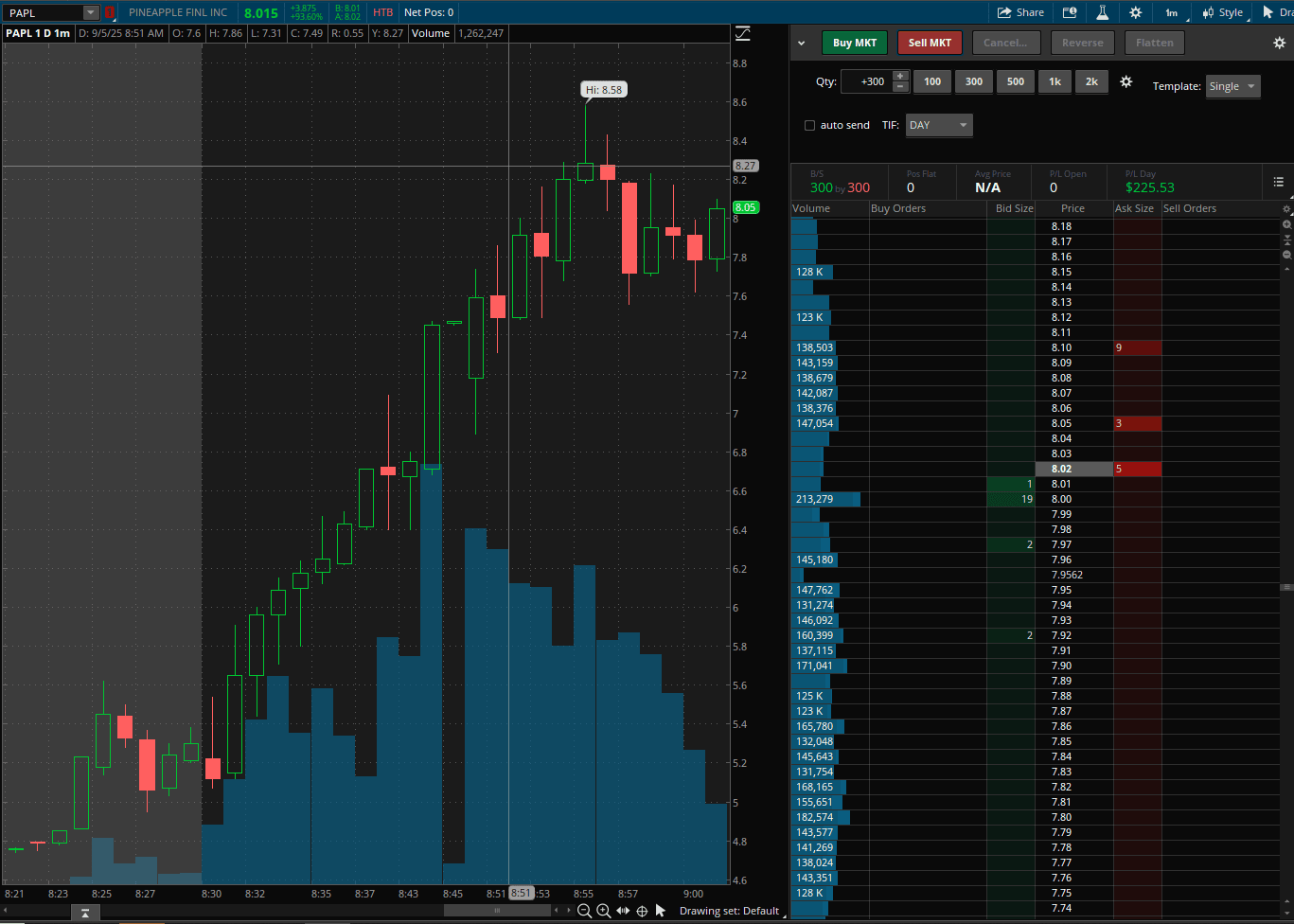Click the Hi: 8.58 chart price bubble
The image size is (1294, 924).
point(604,90)
